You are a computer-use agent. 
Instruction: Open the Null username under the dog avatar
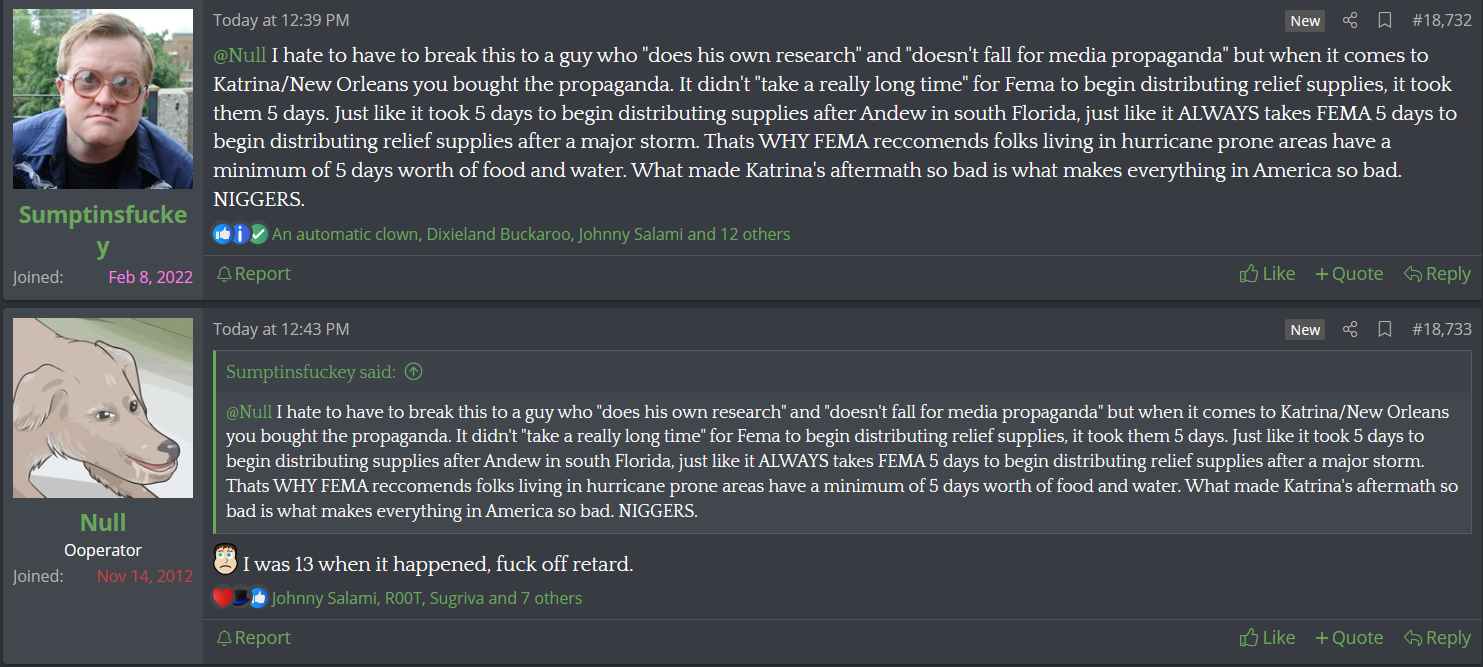103,523
